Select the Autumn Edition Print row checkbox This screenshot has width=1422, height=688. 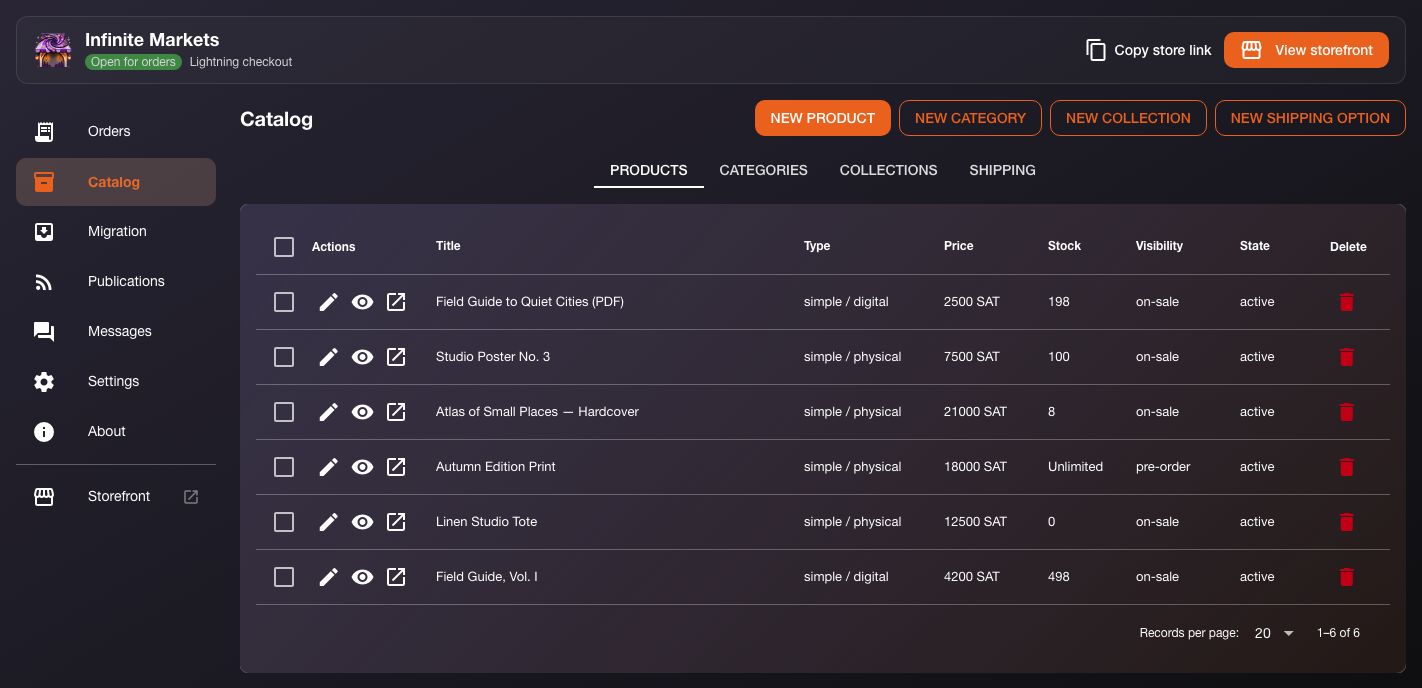pos(284,467)
